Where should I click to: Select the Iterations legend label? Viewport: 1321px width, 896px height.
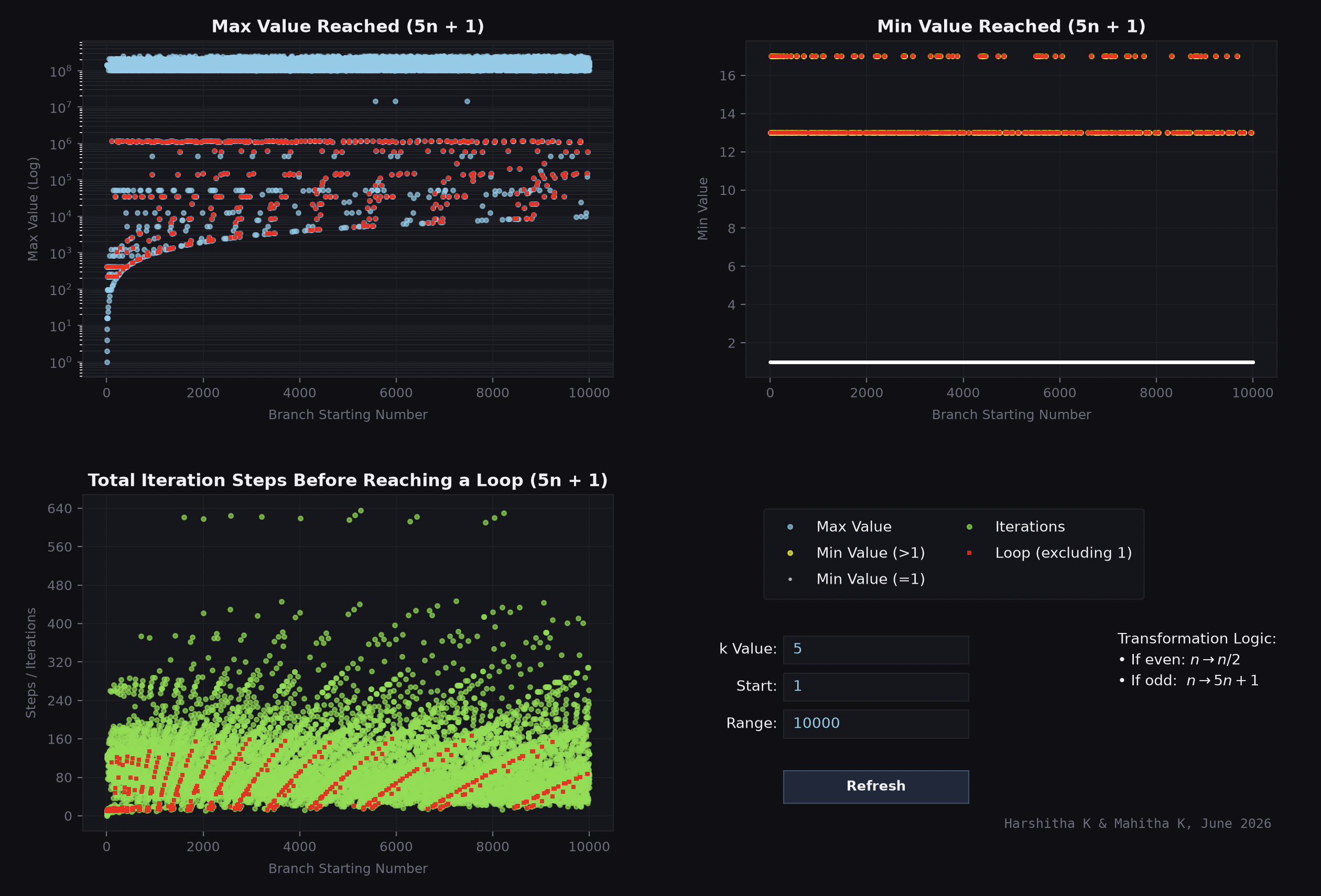1030,527
